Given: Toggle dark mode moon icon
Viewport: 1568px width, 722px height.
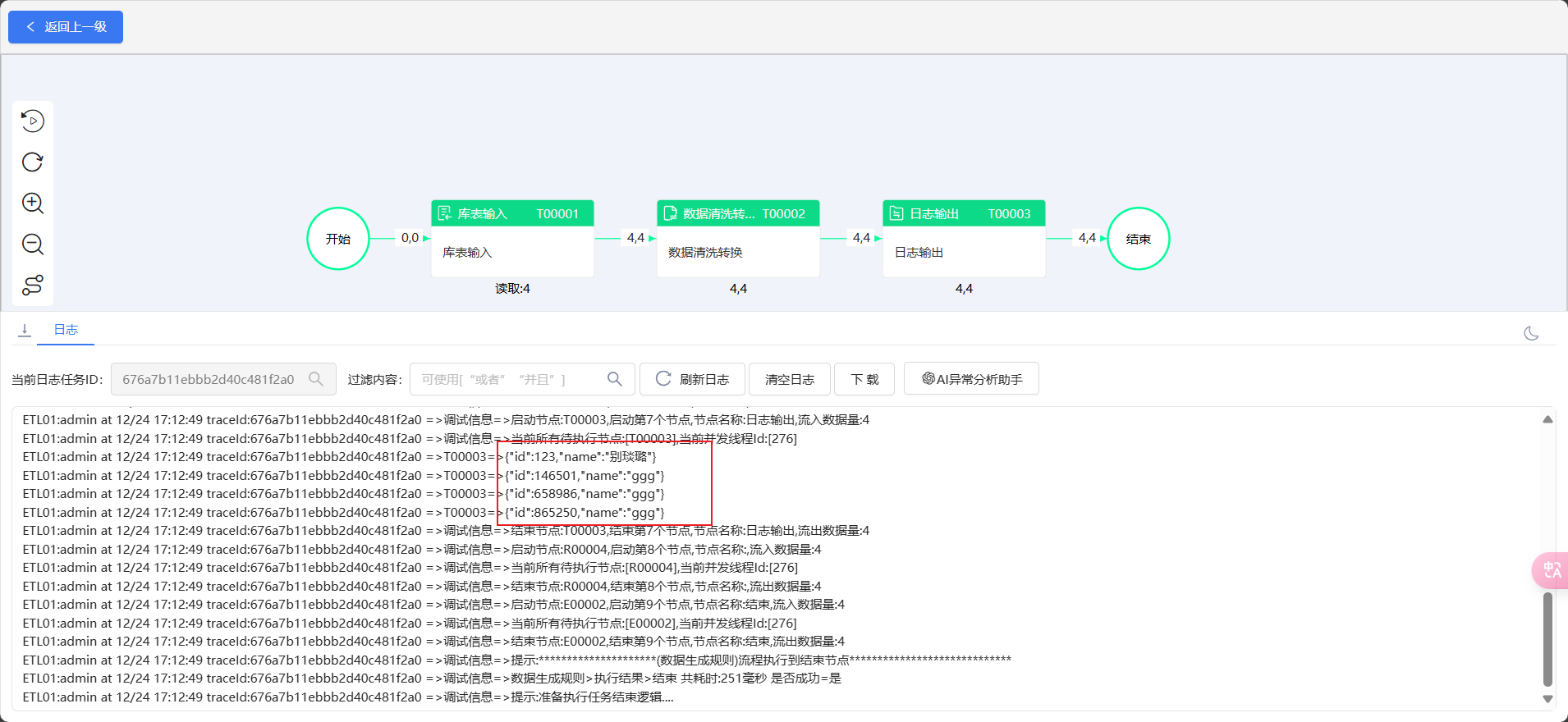Looking at the screenshot, I should pos(1531,333).
